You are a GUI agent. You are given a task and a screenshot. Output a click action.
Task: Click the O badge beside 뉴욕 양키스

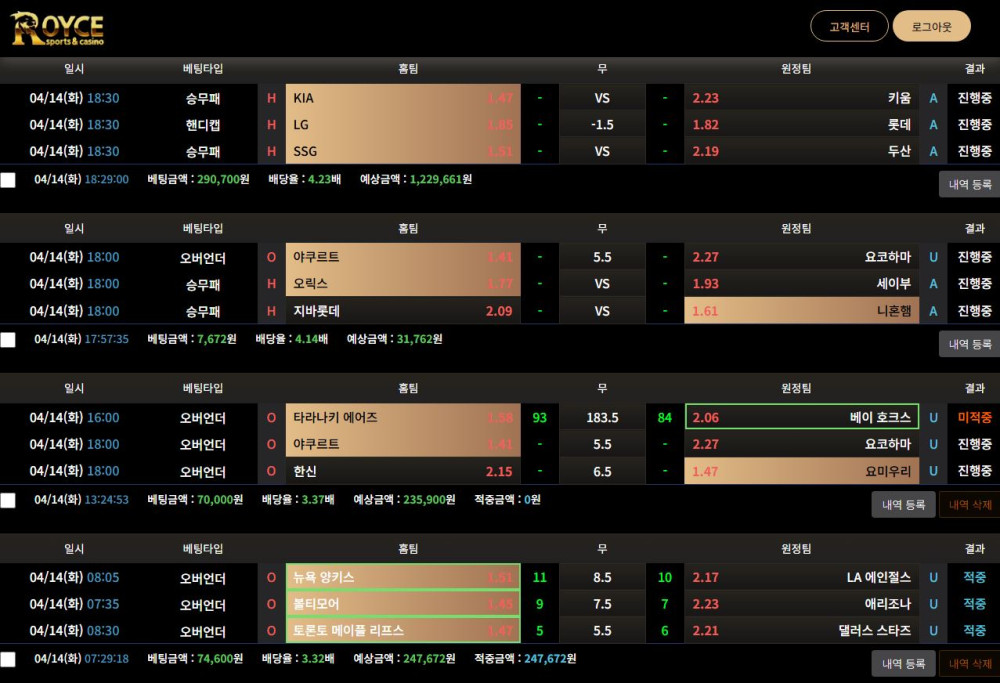[x=271, y=578]
